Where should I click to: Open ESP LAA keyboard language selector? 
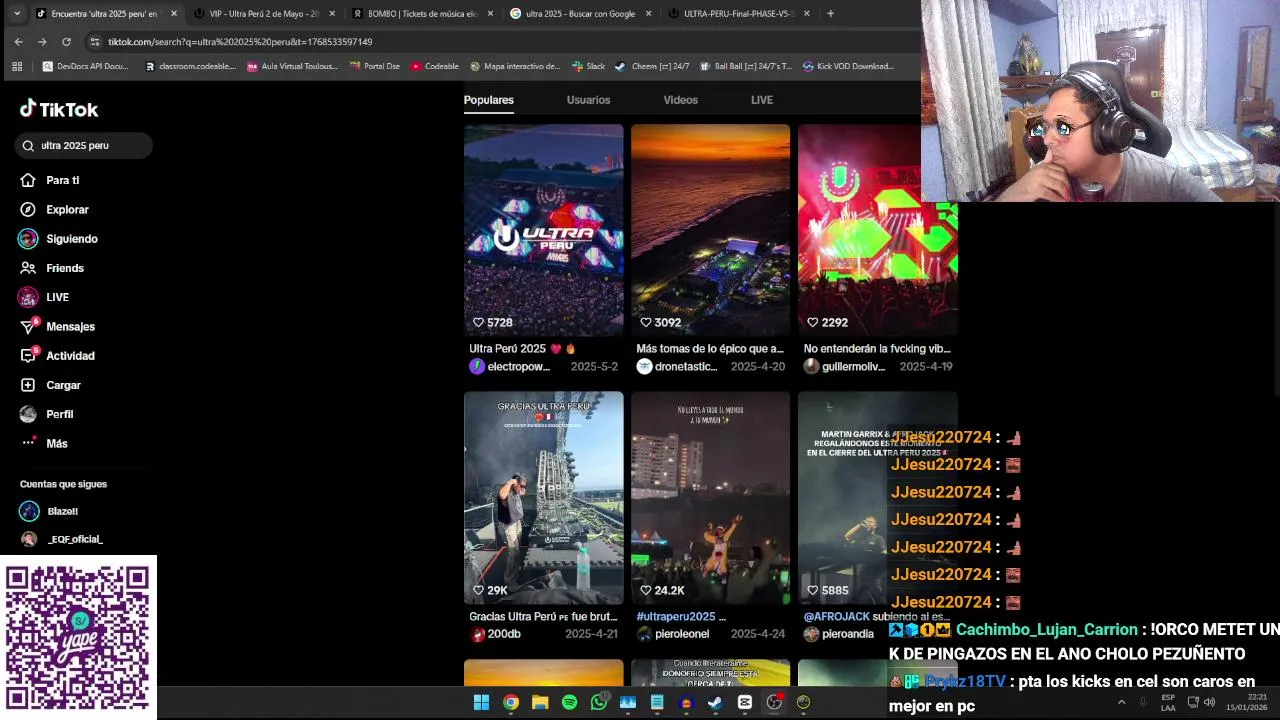pyautogui.click(x=1168, y=702)
